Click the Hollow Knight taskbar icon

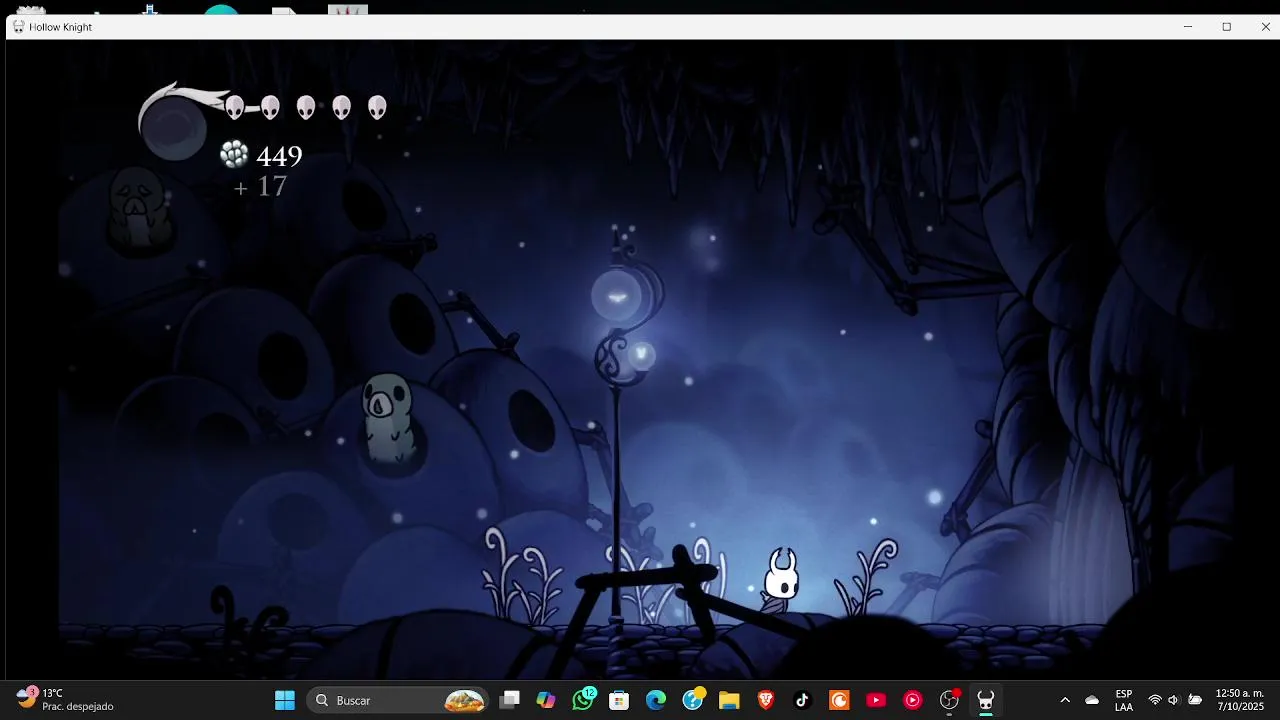pyautogui.click(x=986, y=700)
